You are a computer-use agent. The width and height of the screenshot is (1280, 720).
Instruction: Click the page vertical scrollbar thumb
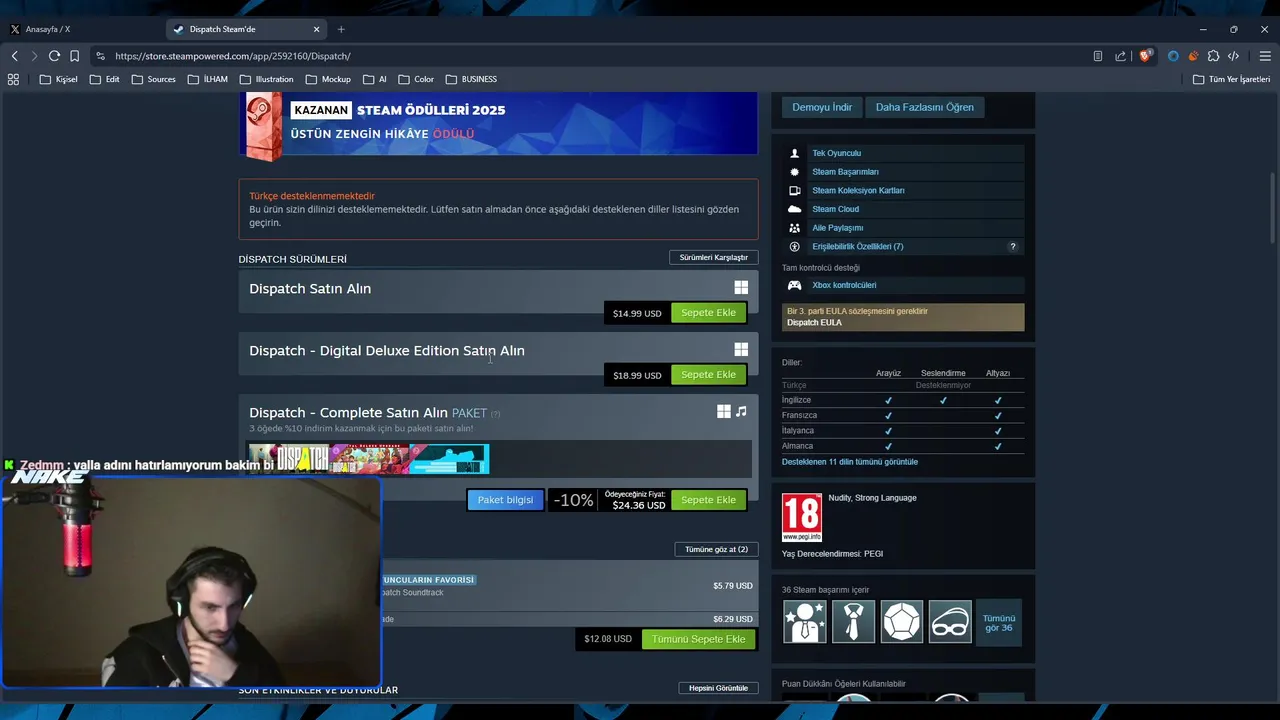(x=1273, y=208)
